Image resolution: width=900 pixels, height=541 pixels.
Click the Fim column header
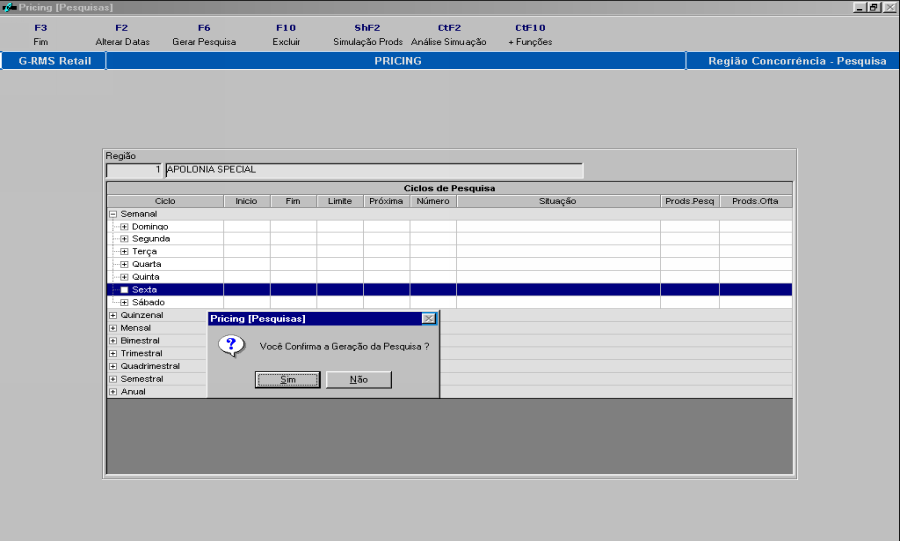click(293, 201)
